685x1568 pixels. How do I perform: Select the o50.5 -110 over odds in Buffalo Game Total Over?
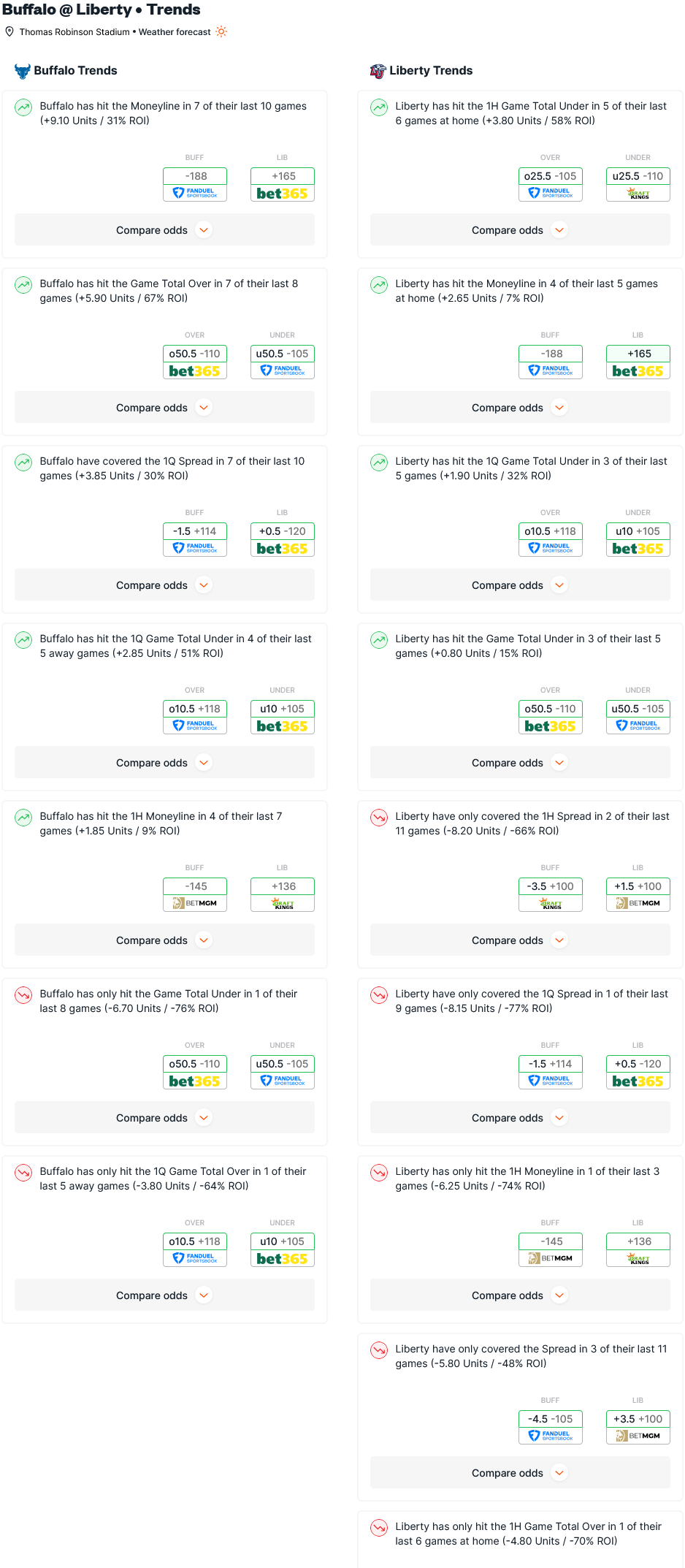[x=195, y=354]
